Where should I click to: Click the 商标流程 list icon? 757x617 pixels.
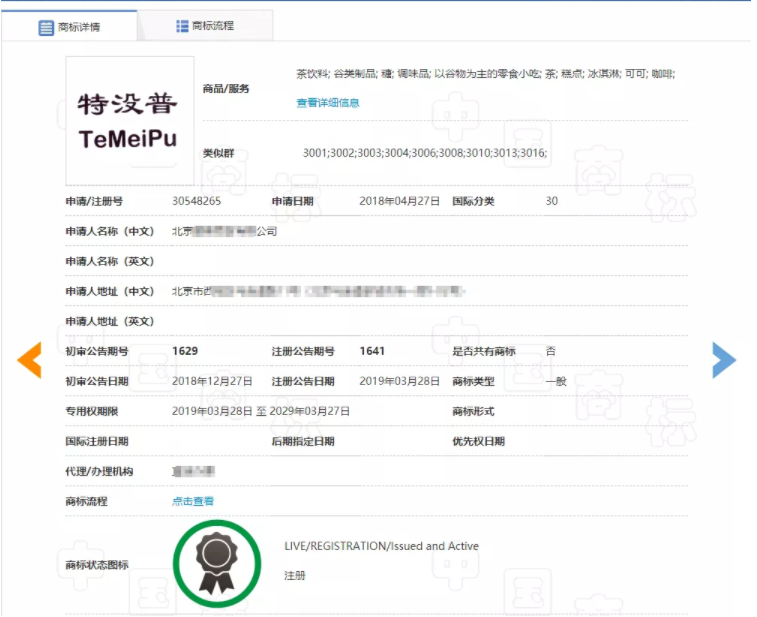coord(182,26)
